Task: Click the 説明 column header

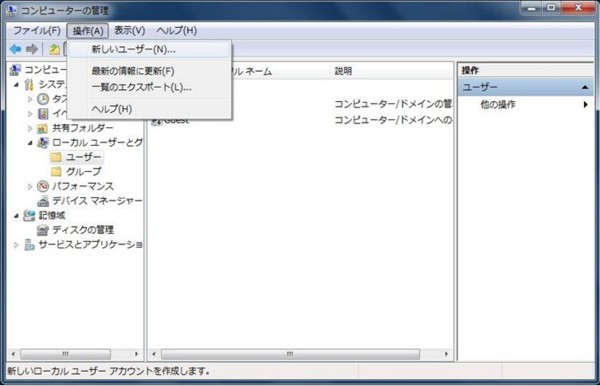Action: coord(391,71)
